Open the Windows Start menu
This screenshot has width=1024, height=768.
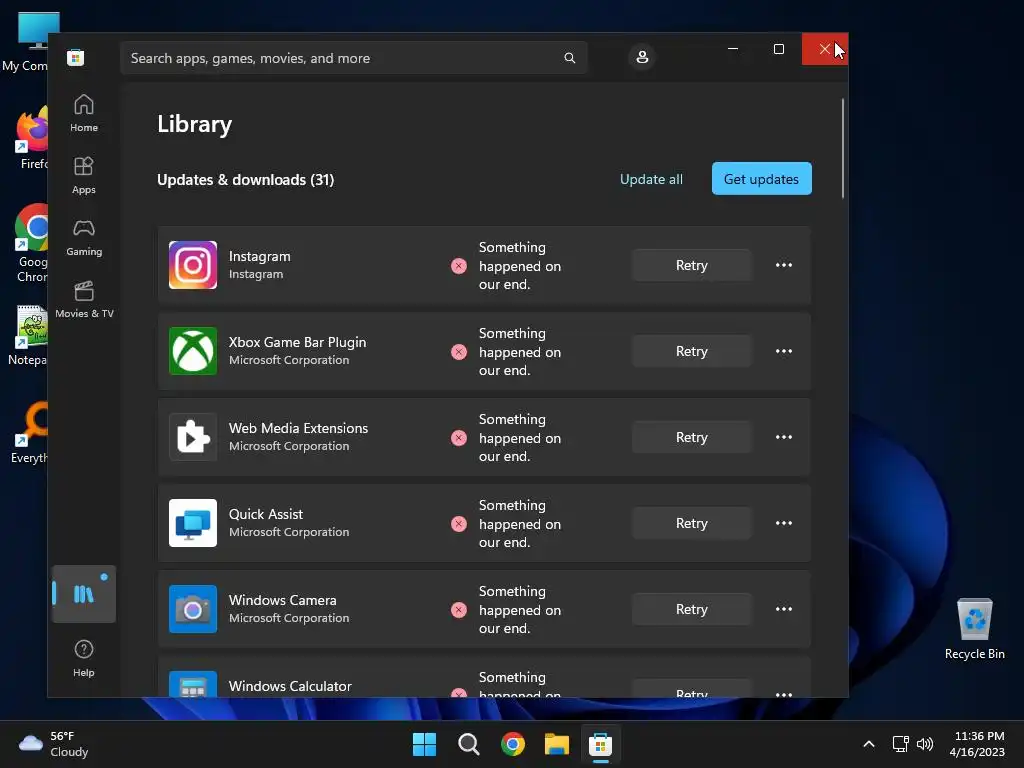[x=424, y=744]
